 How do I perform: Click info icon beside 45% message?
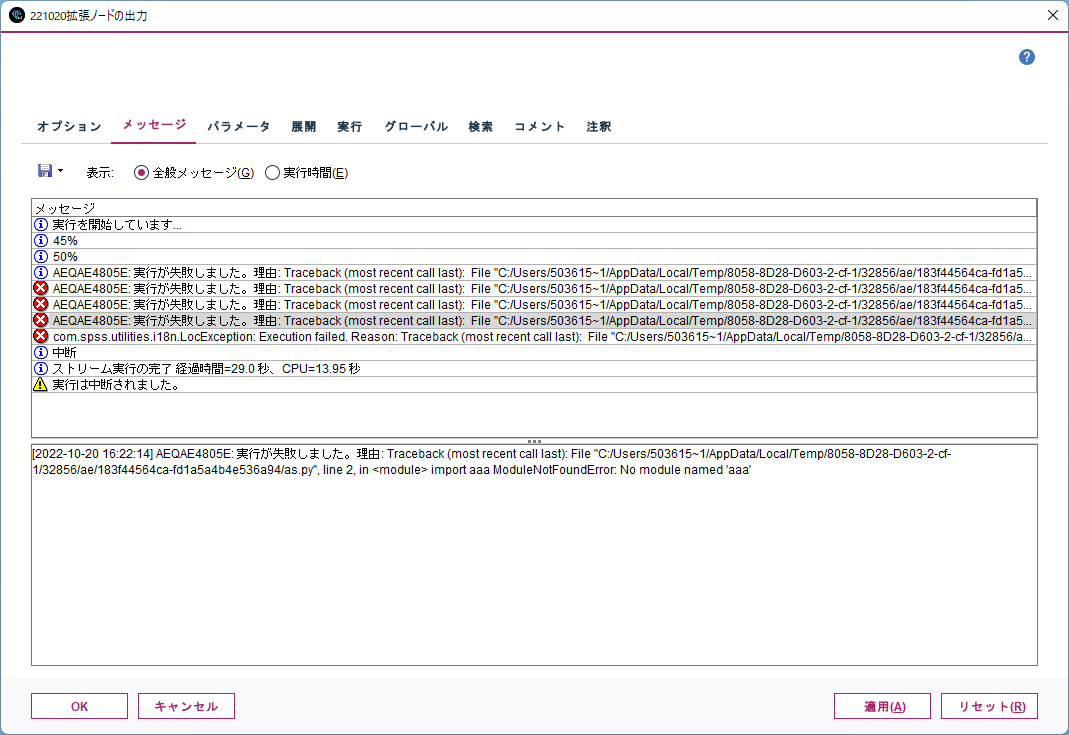click(41, 241)
